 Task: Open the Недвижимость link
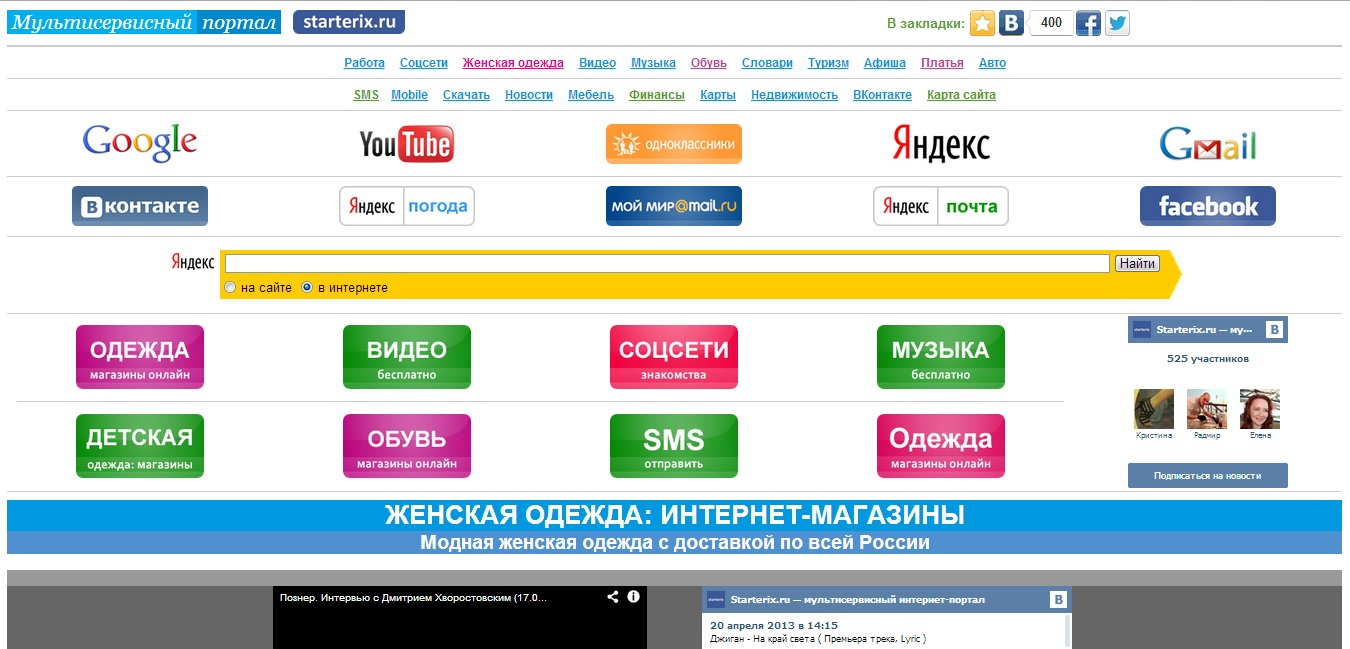[x=794, y=95]
